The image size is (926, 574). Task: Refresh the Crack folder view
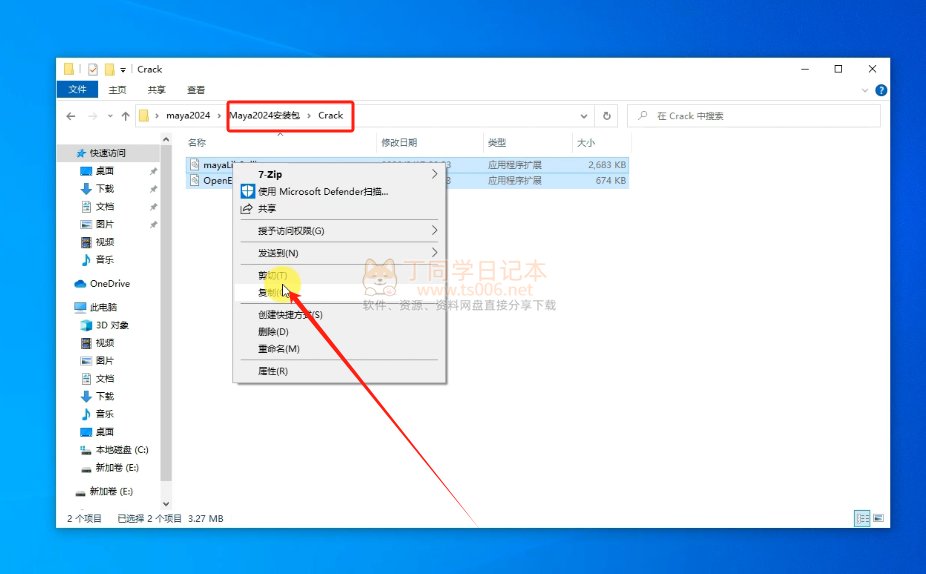coord(607,116)
